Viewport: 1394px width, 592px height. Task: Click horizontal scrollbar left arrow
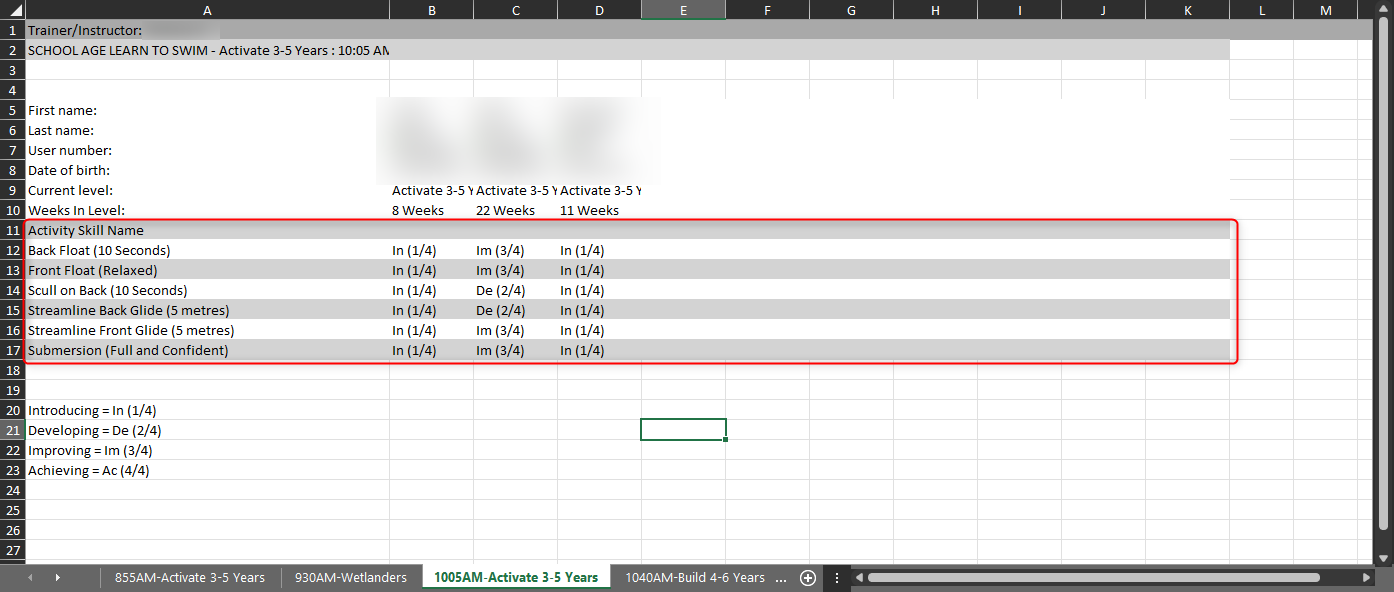(x=858, y=578)
